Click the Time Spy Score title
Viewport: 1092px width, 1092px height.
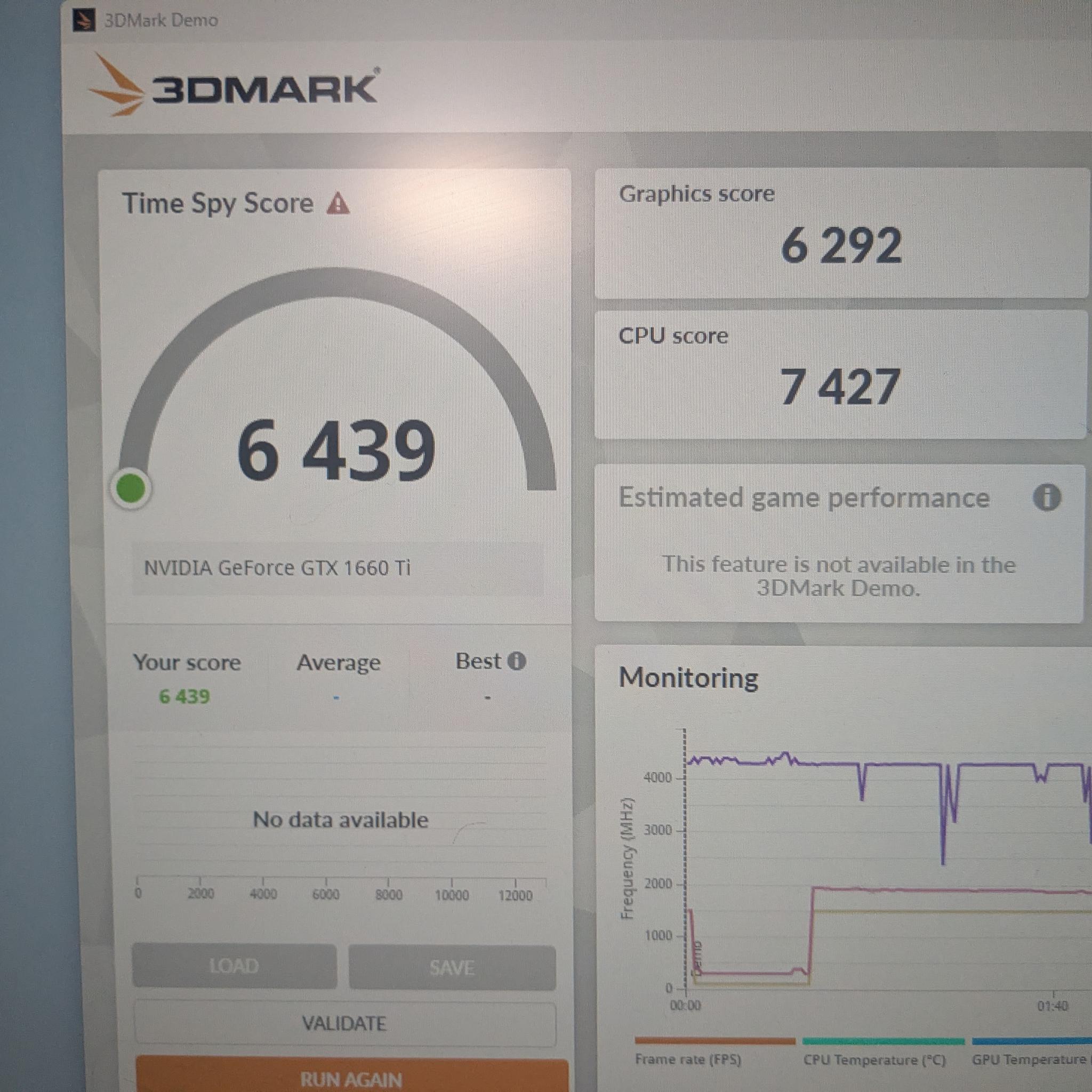click(x=218, y=204)
